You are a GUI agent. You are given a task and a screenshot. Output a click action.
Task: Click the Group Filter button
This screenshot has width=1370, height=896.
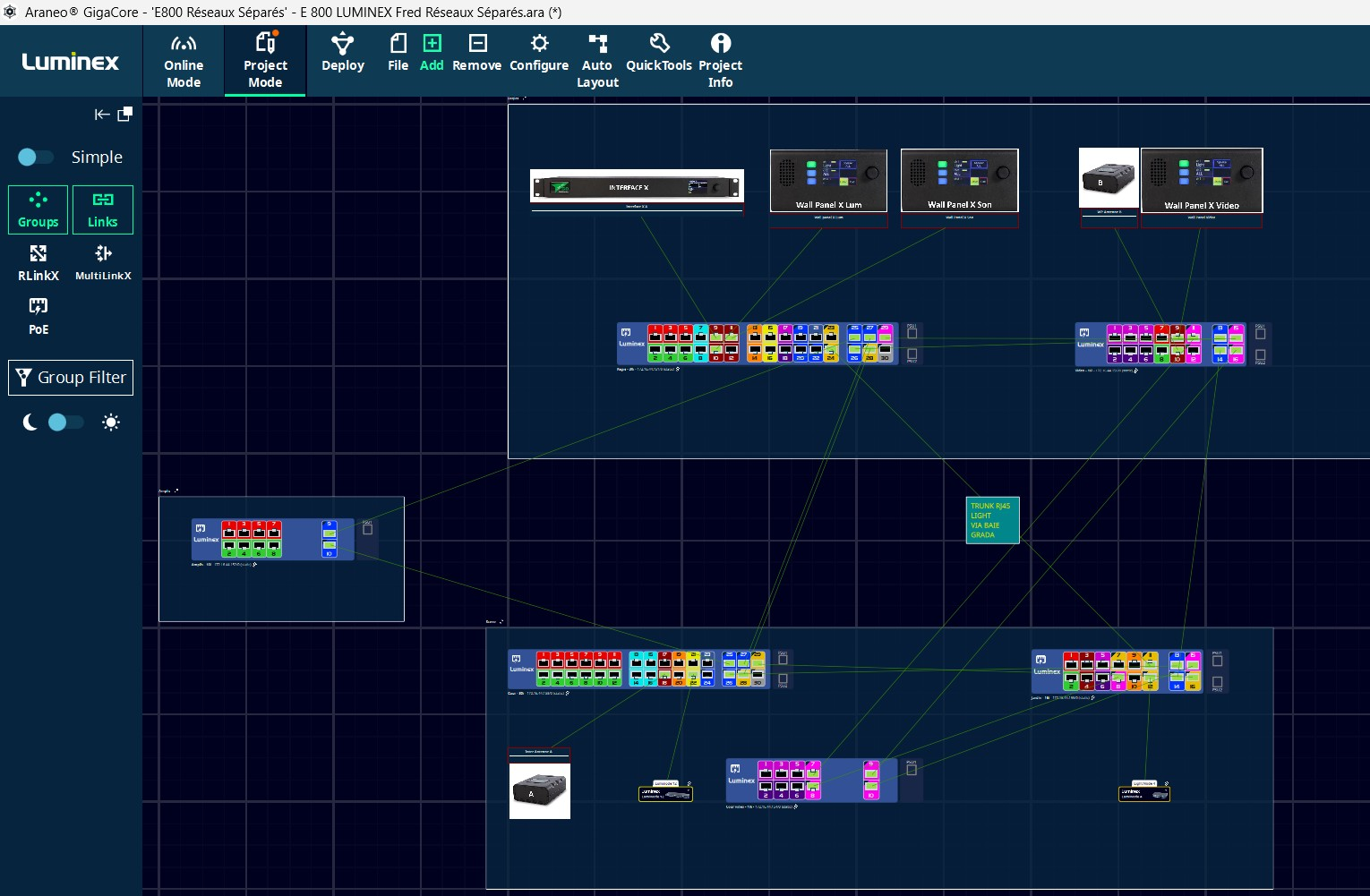tap(71, 378)
